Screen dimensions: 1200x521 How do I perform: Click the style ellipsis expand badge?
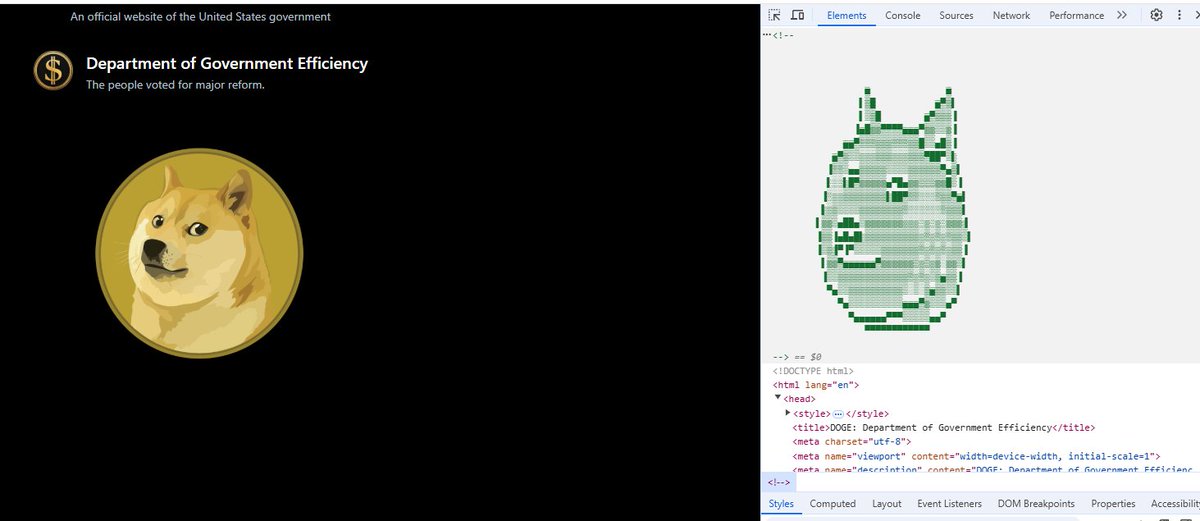pyautogui.click(x=838, y=413)
